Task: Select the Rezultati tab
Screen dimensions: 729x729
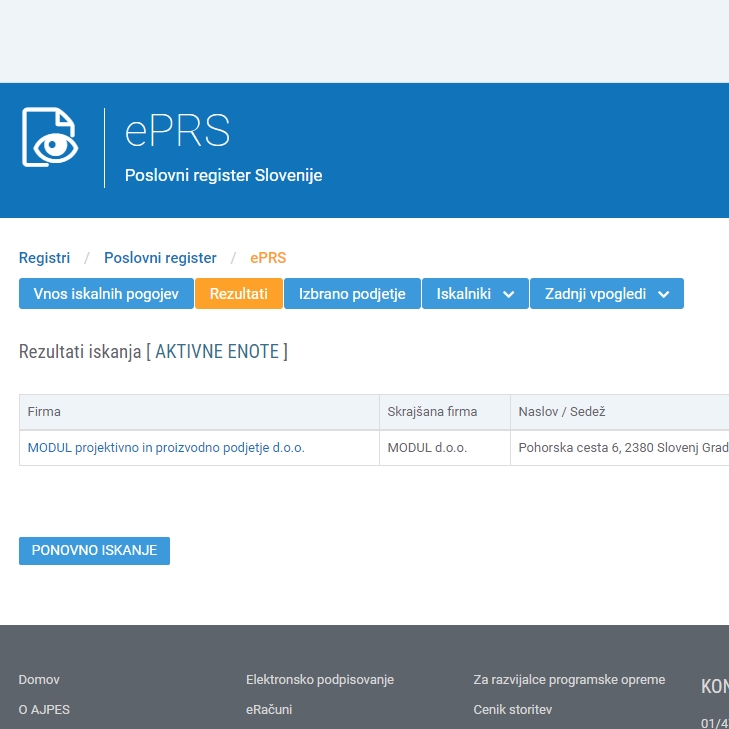Action: [x=239, y=294]
